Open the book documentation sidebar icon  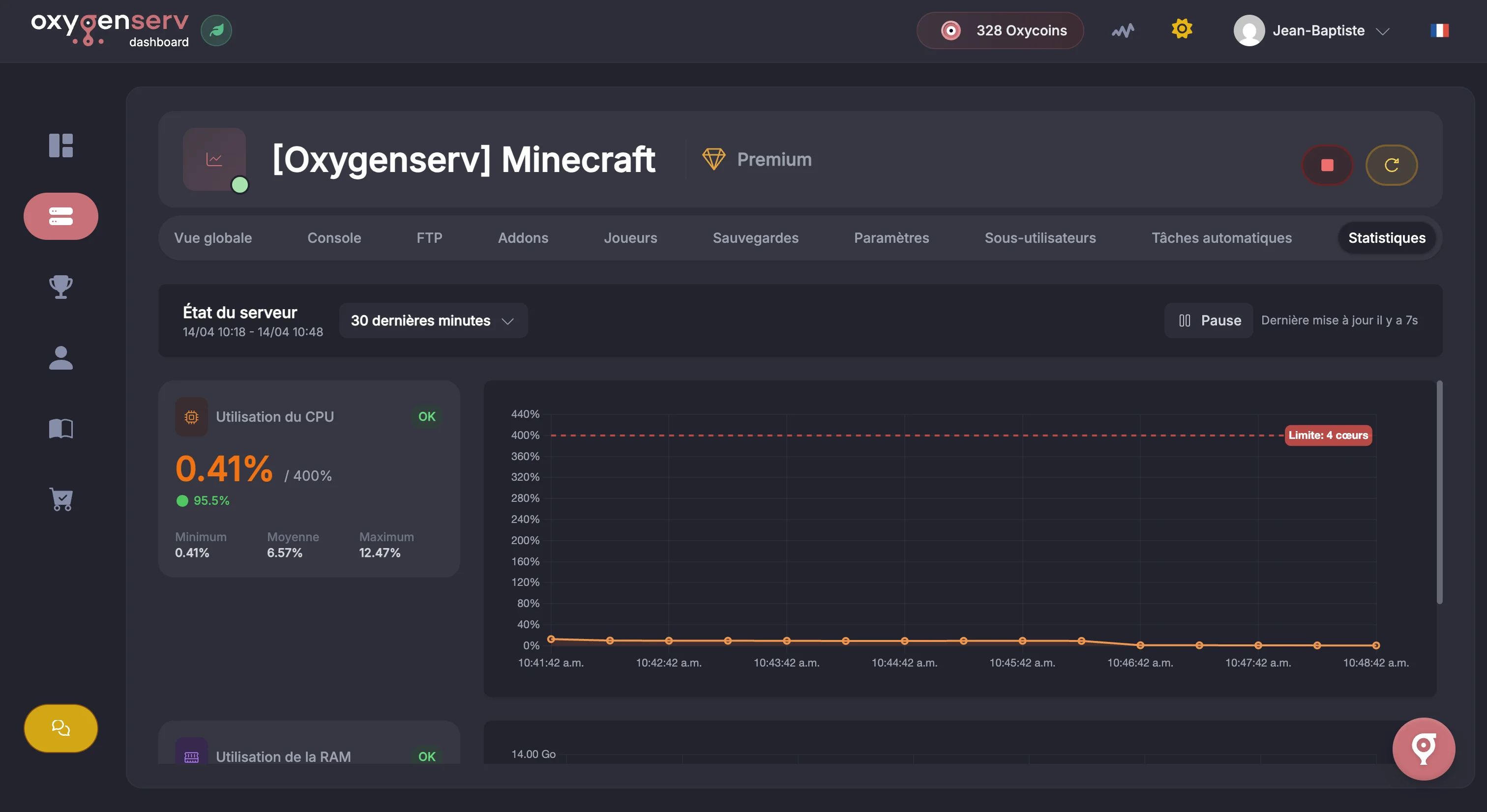pyautogui.click(x=60, y=429)
